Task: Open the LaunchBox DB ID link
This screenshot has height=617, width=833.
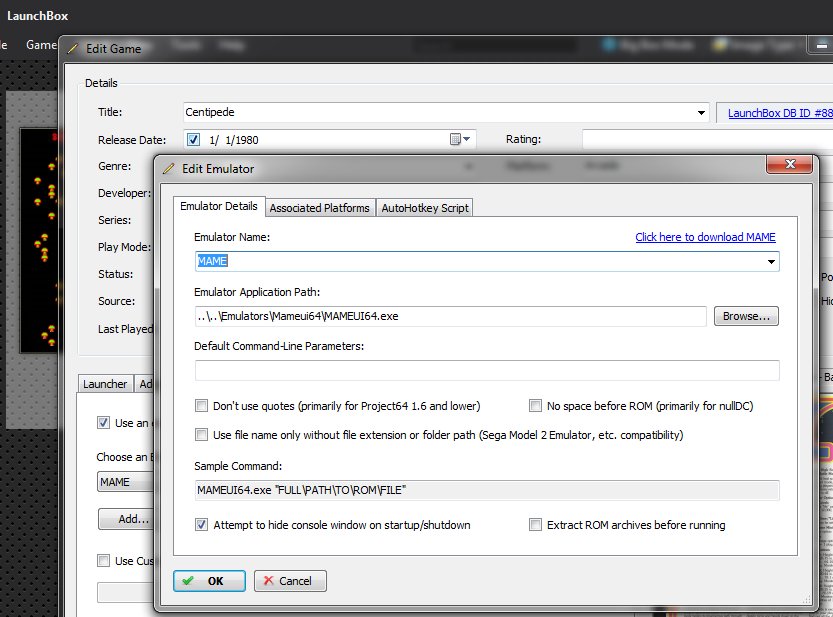Action: [x=780, y=113]
